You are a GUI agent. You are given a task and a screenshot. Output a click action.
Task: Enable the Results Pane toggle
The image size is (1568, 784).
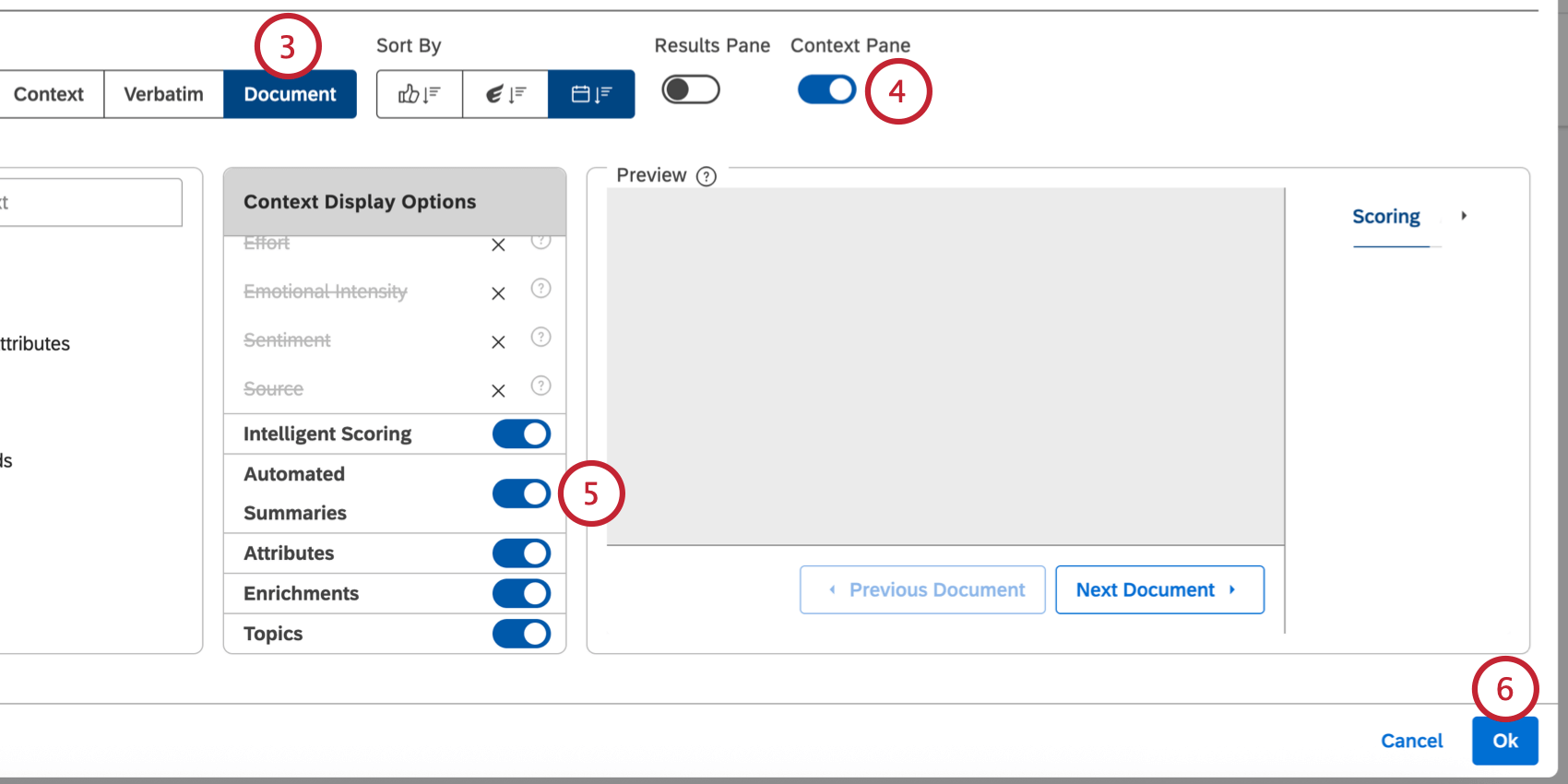690,89
